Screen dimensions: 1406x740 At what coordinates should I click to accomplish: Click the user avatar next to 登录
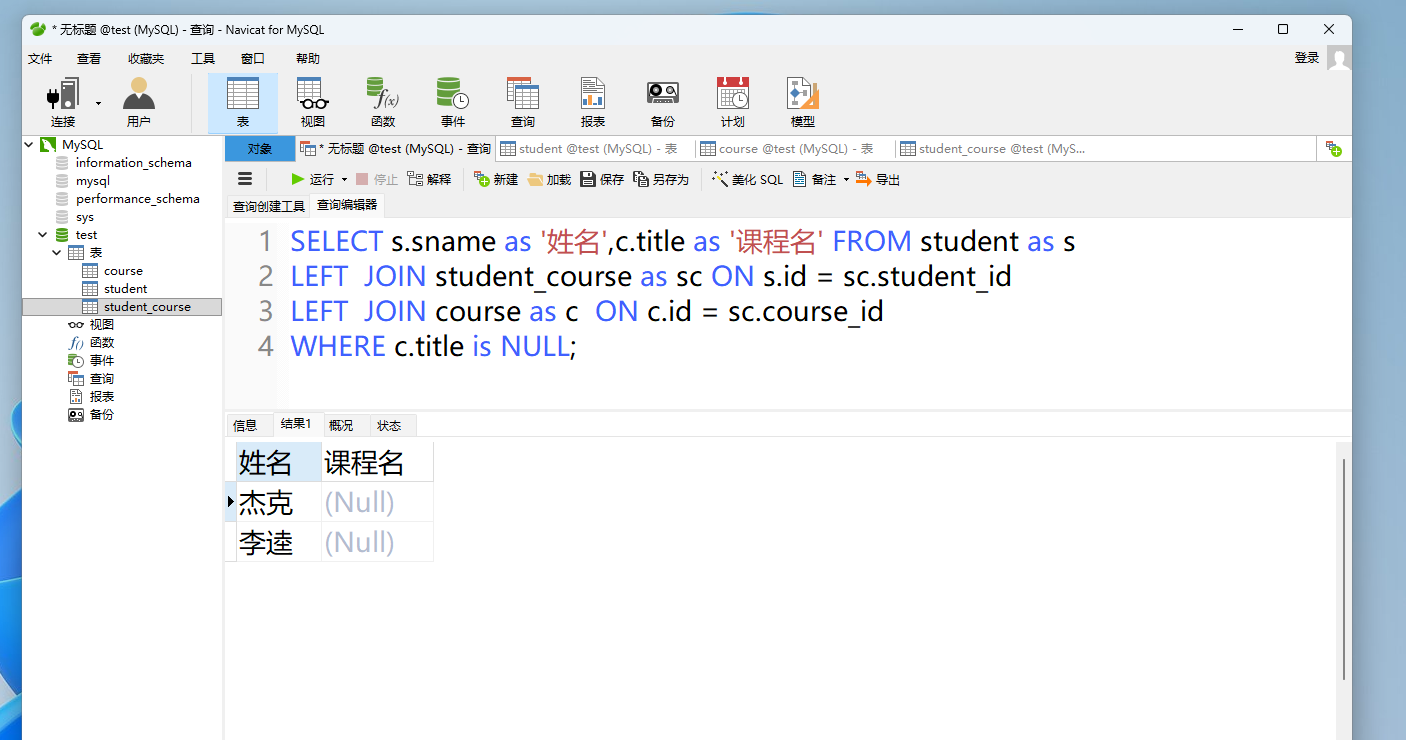1338,58
